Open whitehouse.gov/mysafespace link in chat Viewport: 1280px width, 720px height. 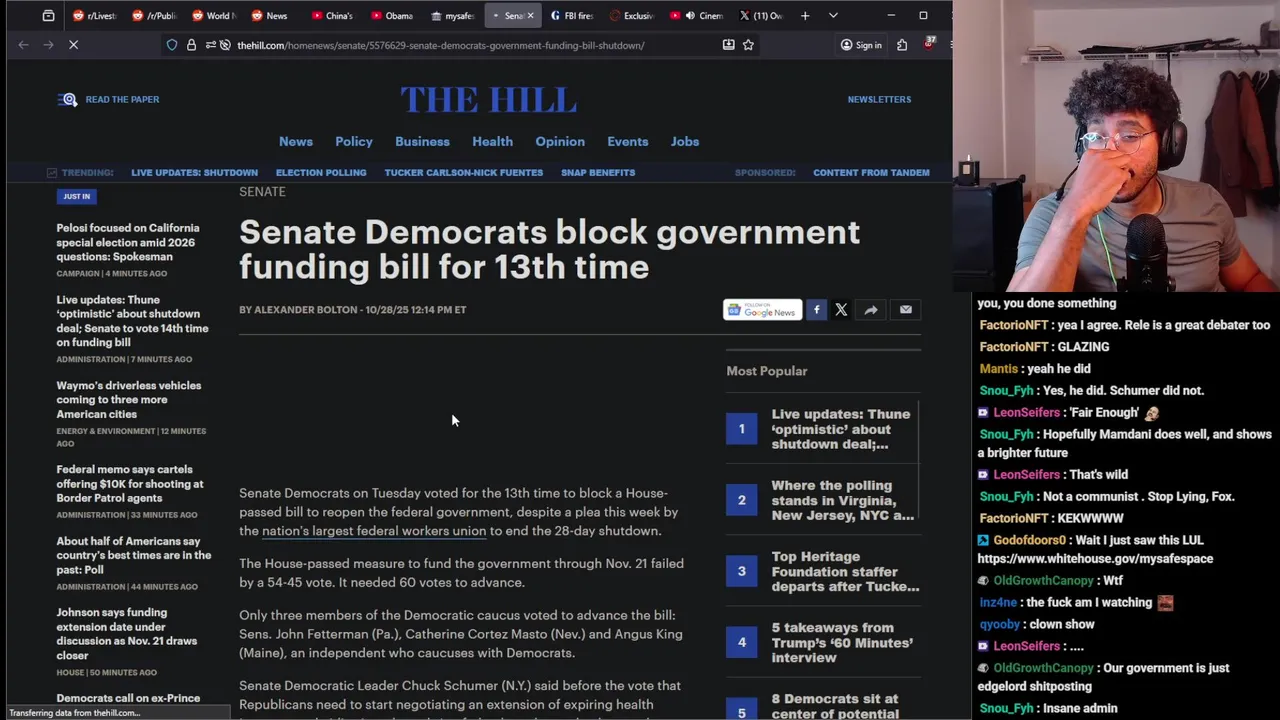[x=1095, y=559]
